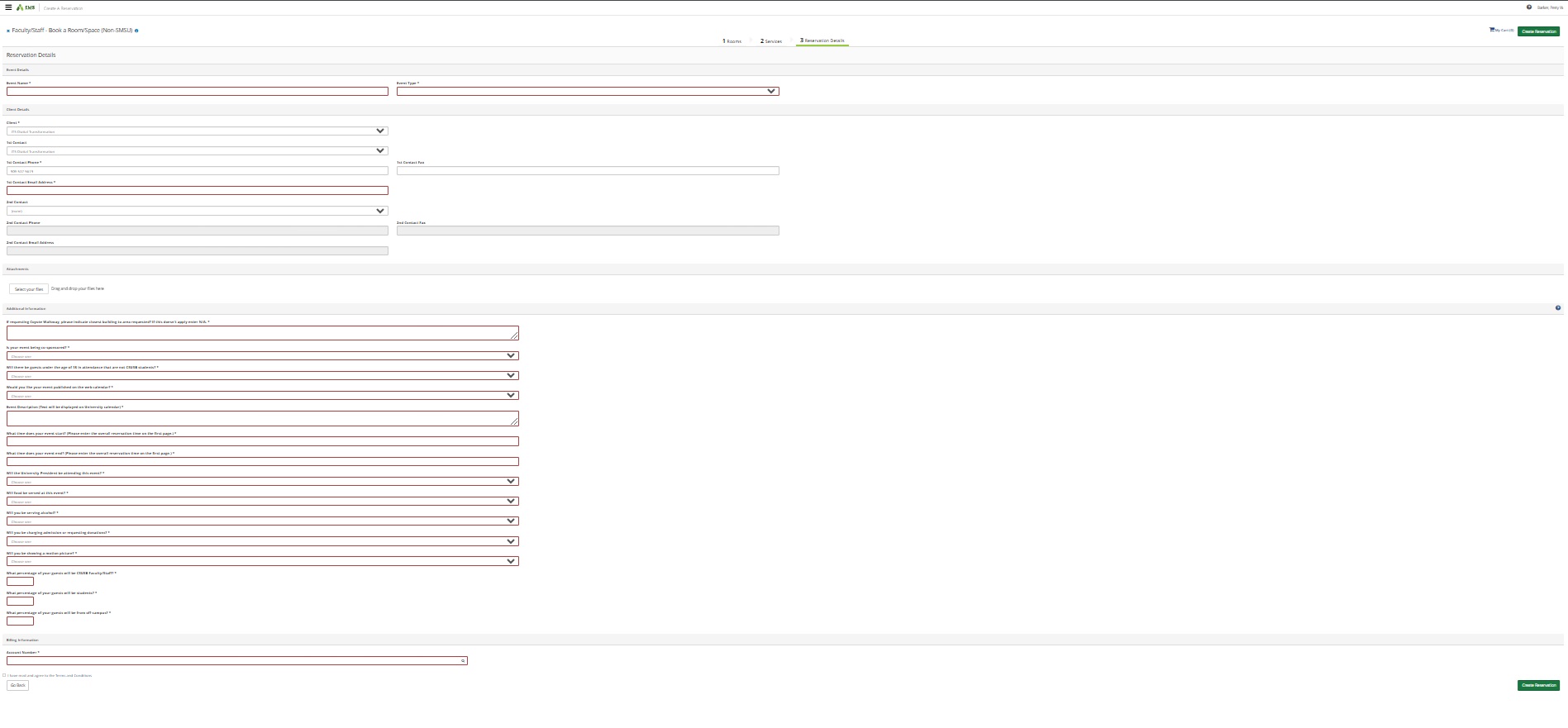Show info for Faculty/Staff Book a Room template
Viewport: 1568px width, 728px height.
coord(136,31)
